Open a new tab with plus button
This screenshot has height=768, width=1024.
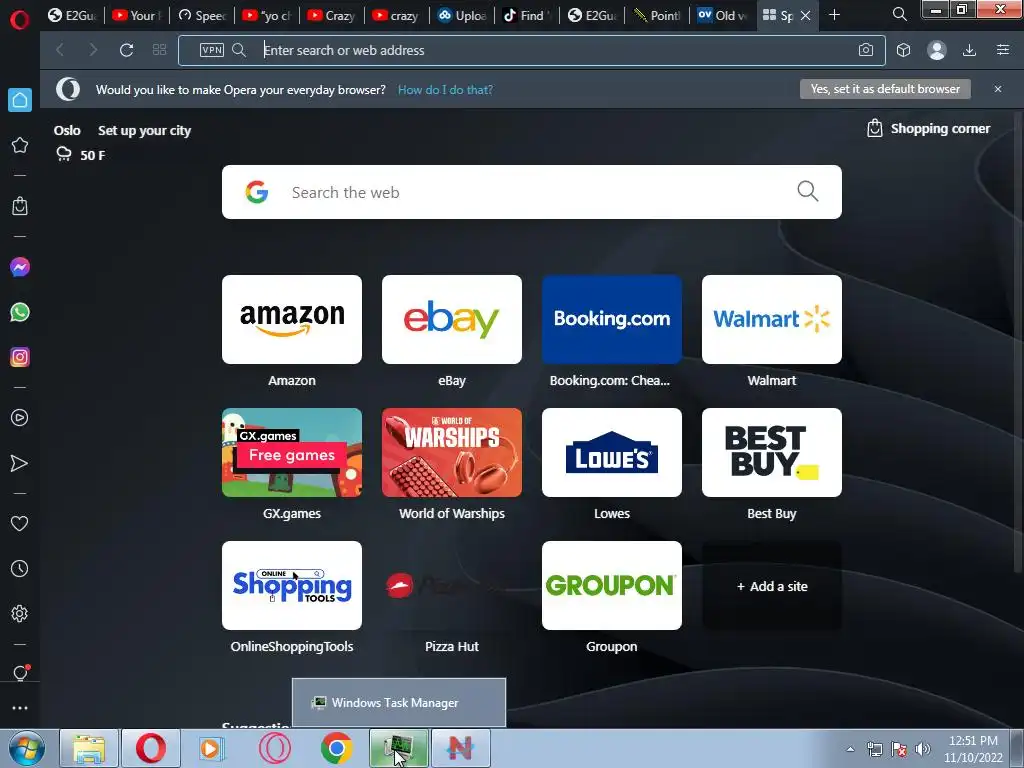(834, 15)
